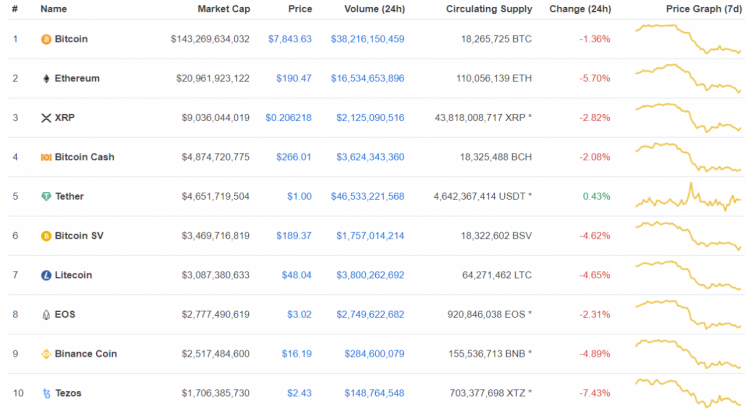Screen dimensions: 745x412
Task: Open the Ethereum name link
Action: pyautogui.click(x=77, y=78)
